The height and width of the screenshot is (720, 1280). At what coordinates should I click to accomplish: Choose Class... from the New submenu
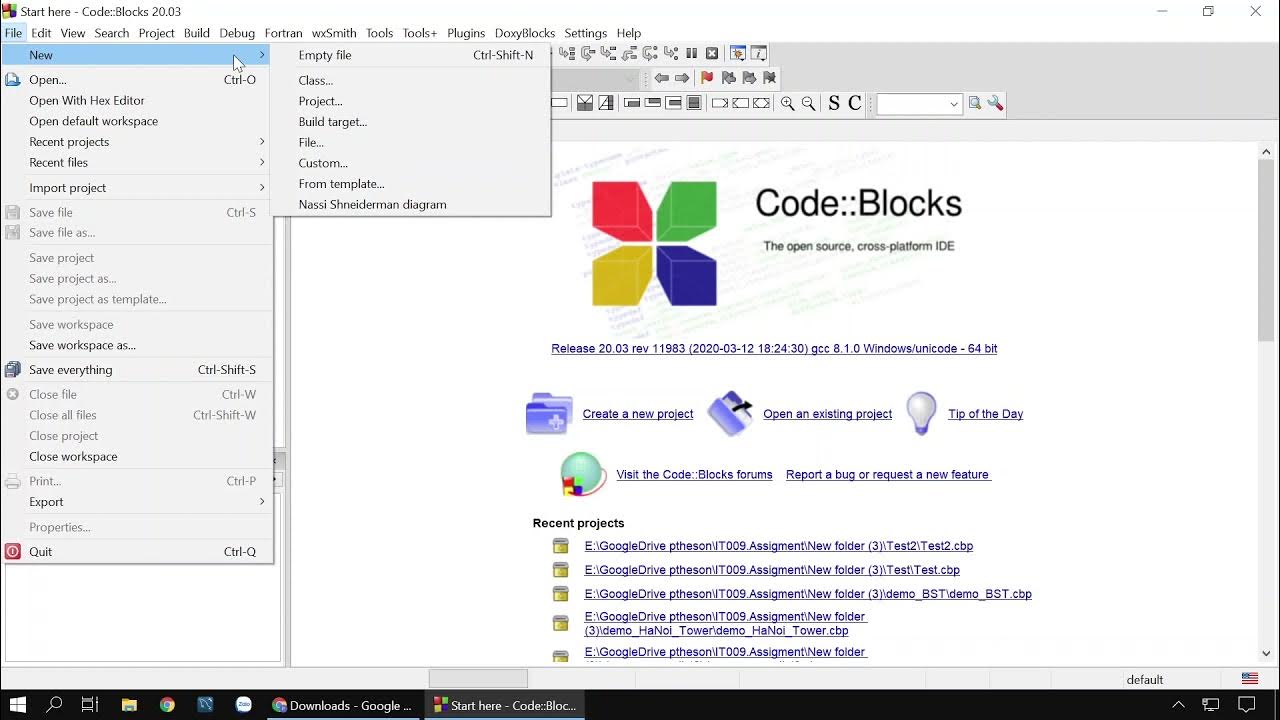[412, 80]
